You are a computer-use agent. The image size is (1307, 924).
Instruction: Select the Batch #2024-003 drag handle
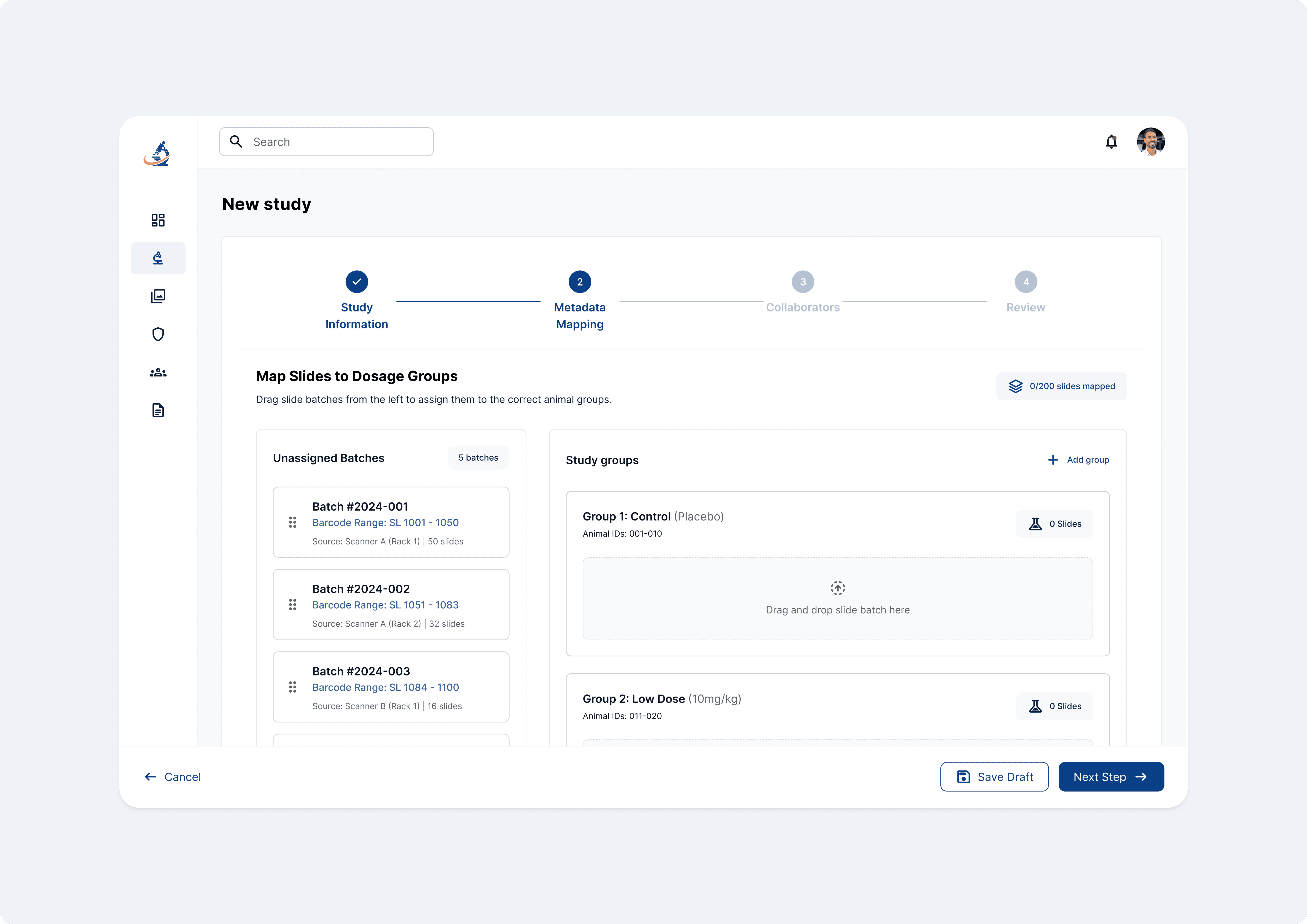coord(293,687)
